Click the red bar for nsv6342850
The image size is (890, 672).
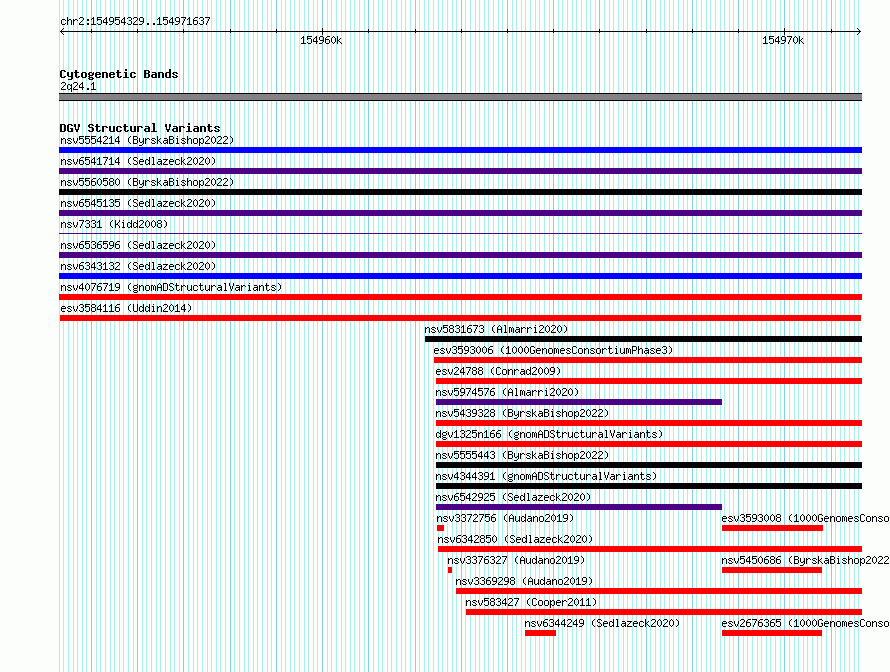pos(650,549)
